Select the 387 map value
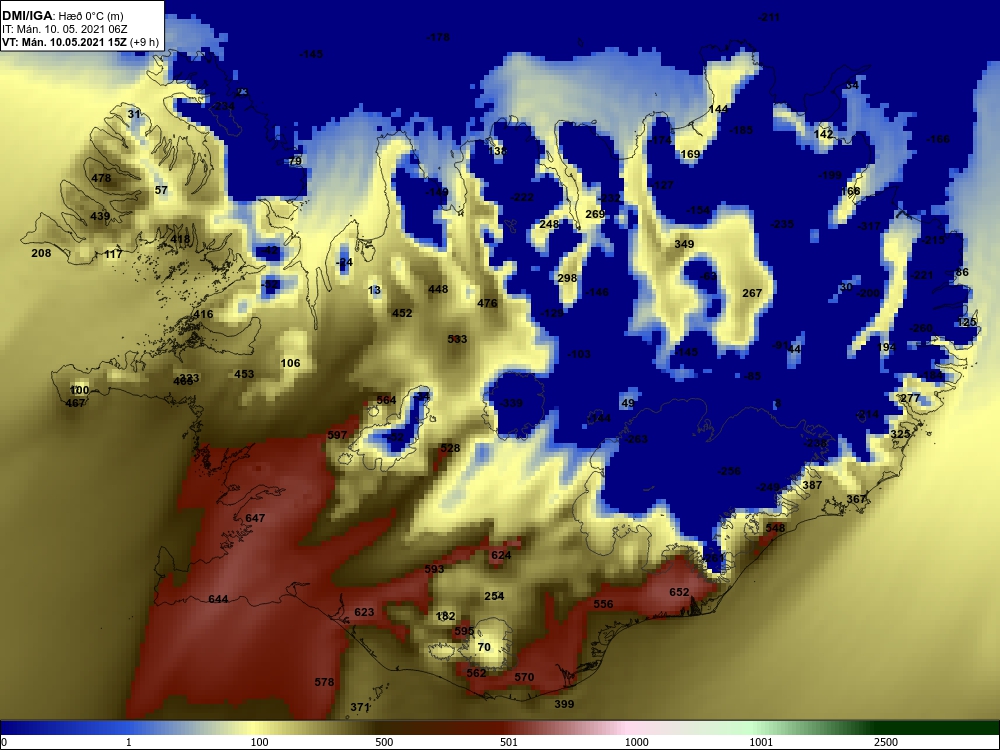Viewport: 1000px width, 750px height. pyautogui.click(x=812, y=485)
